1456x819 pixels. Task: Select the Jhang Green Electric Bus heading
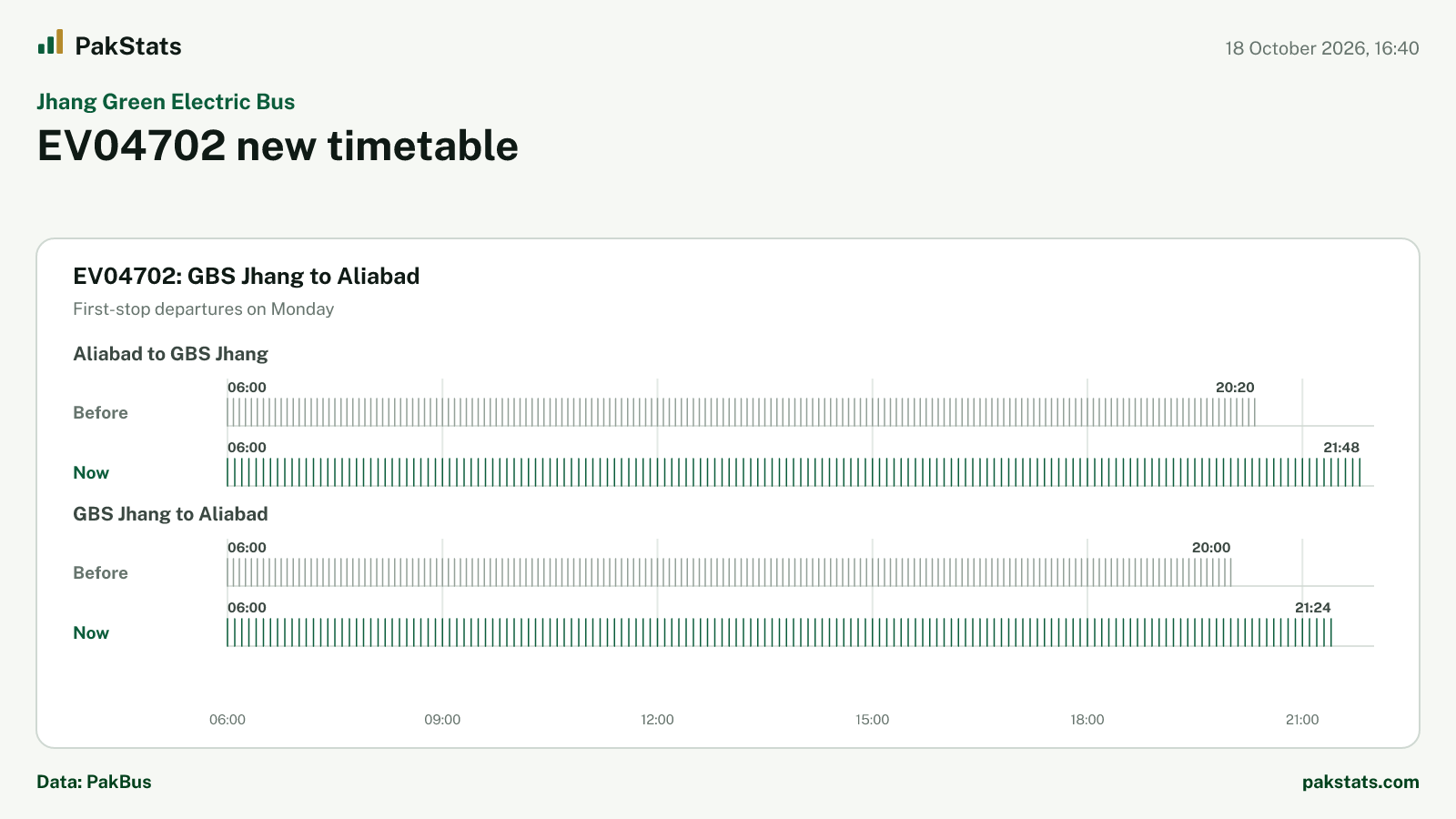pyautogui.click(x=166, y=102)
